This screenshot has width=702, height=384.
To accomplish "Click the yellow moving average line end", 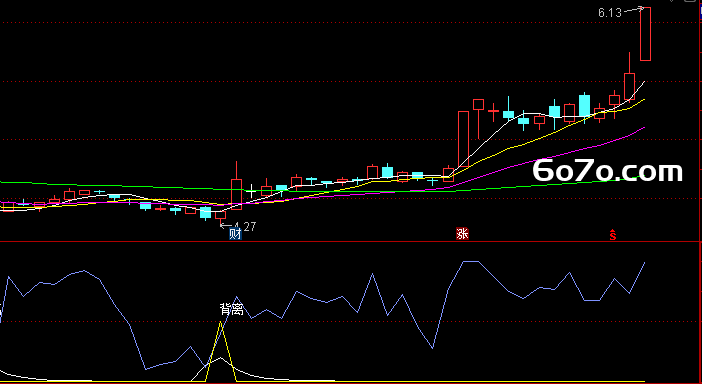I will tap(643, 100).
